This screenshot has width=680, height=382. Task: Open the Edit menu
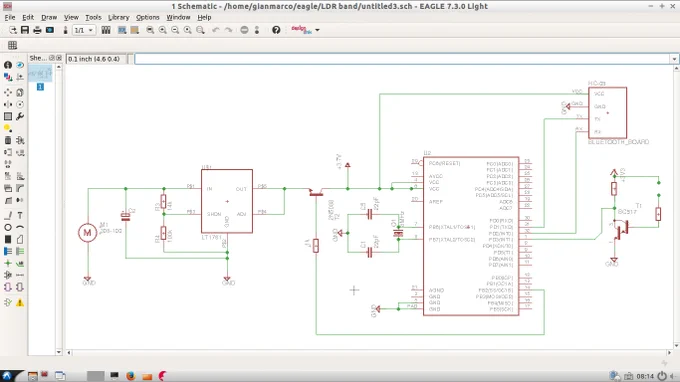28,17
